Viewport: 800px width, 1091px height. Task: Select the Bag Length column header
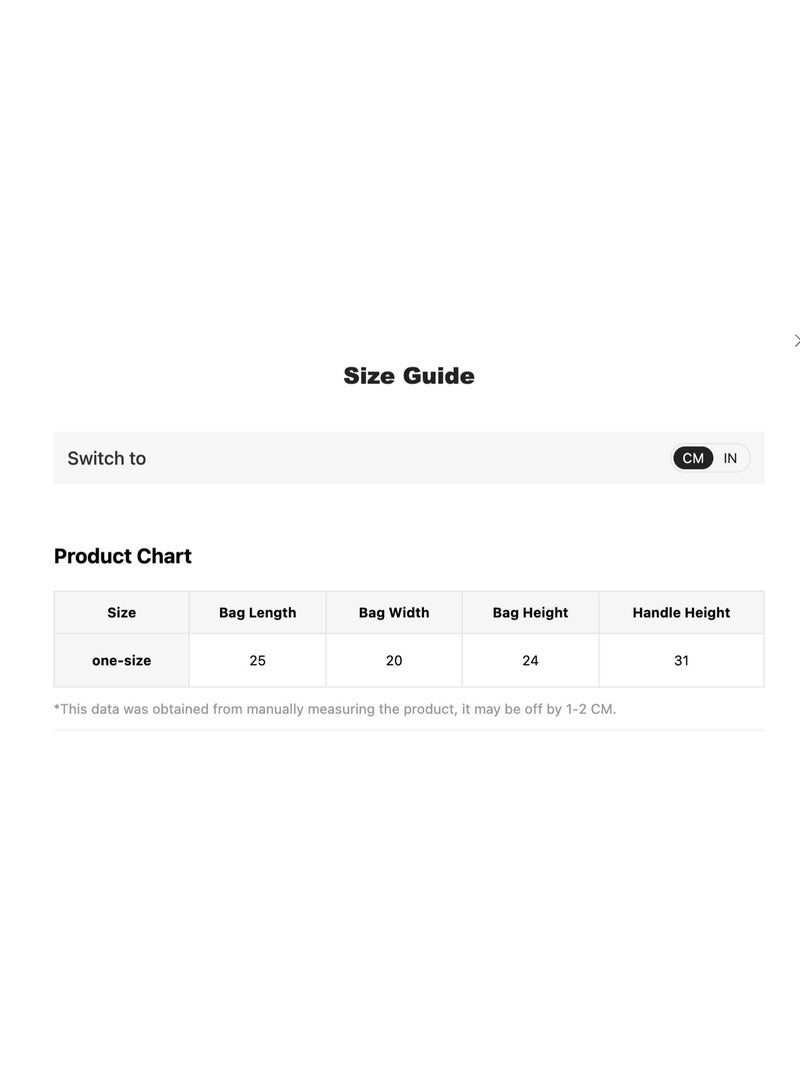[x=257, y=612]
